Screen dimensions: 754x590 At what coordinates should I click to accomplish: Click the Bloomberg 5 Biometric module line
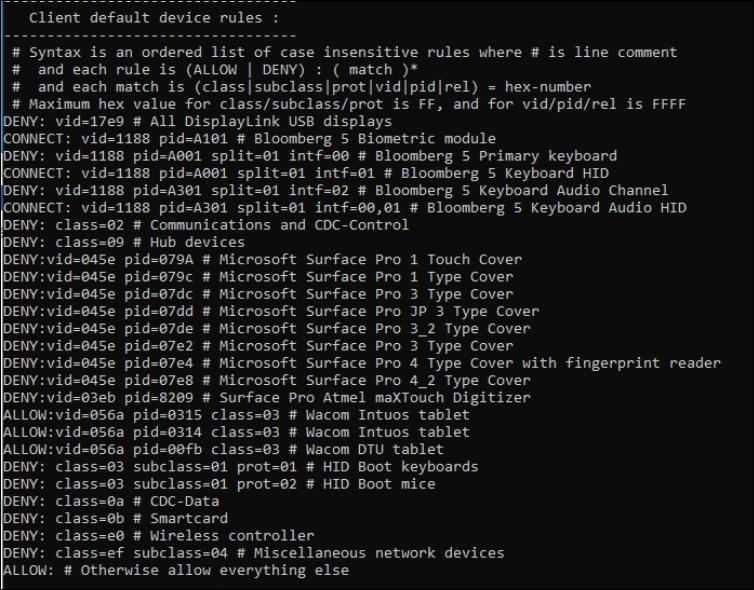[249, 139]
